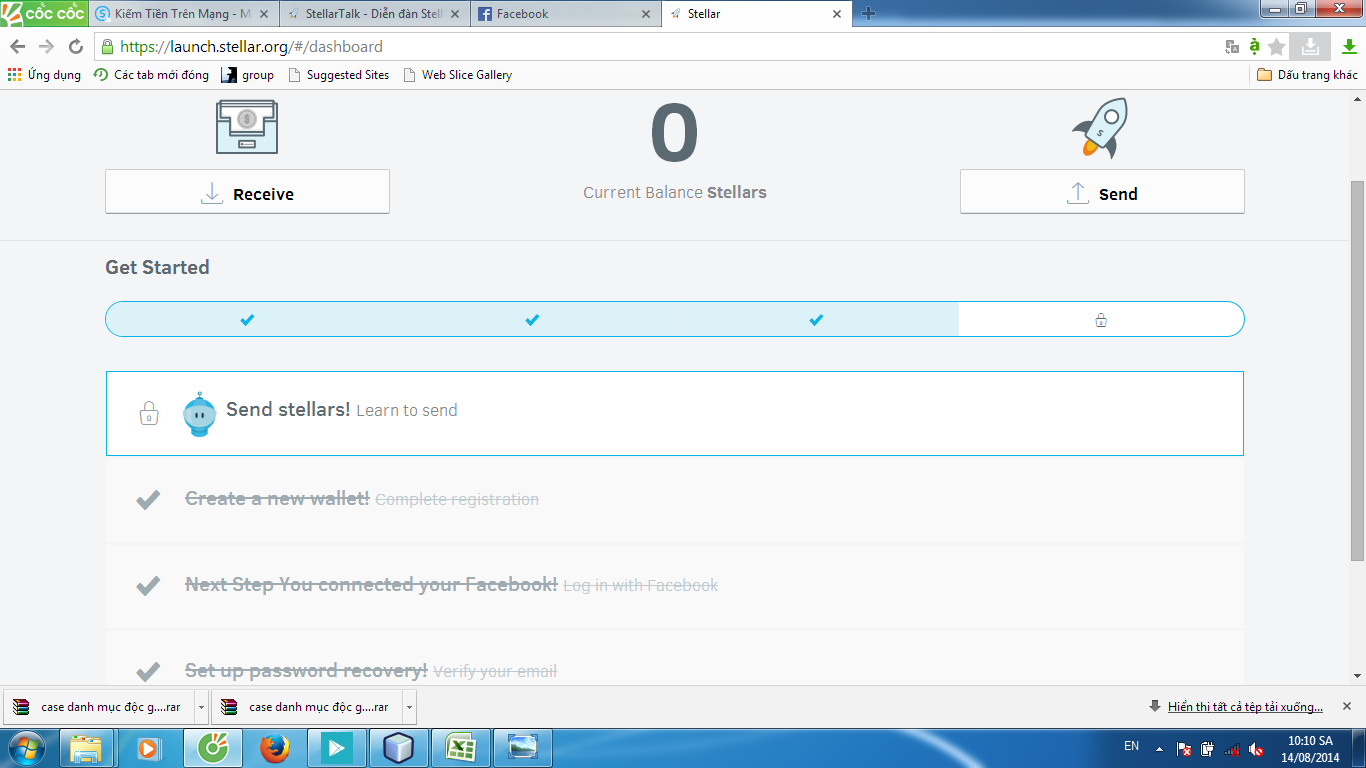Click the checkmark beside Set up password recovery
The height and width of the screenshot is (768, 1366).
pyautogui.click(x=148, y=671)
